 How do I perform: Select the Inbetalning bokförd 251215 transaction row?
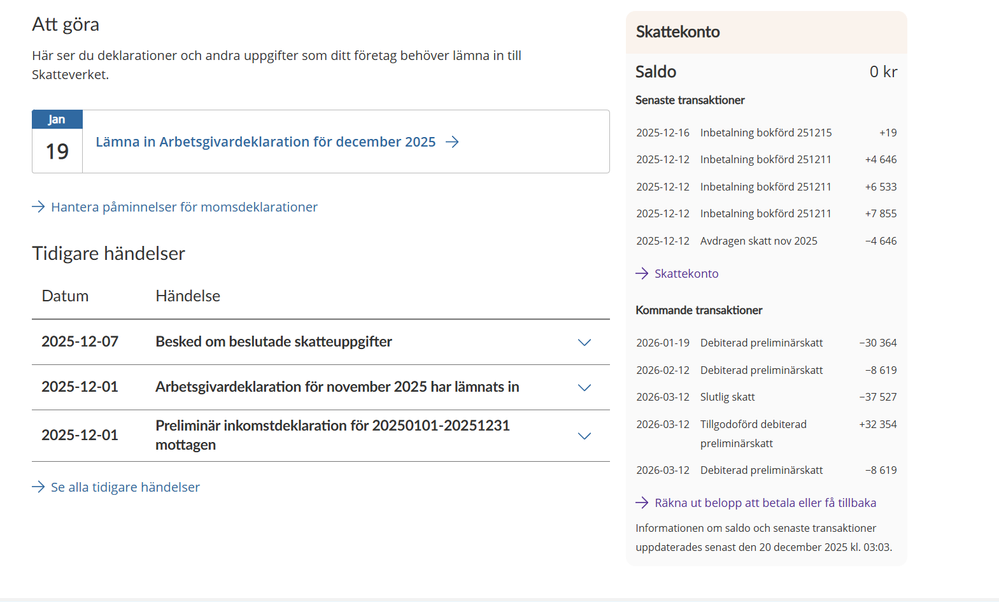point(765,132)
